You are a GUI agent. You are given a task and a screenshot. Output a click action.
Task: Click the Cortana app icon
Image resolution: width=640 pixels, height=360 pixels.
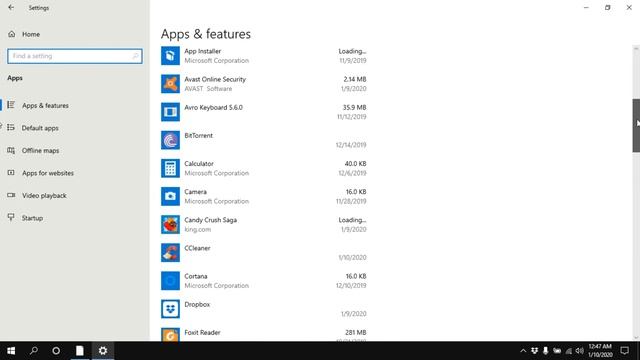click(170, 281)
